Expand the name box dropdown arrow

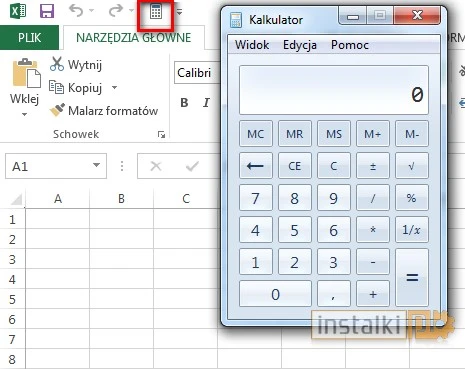(x=96, y=165)
